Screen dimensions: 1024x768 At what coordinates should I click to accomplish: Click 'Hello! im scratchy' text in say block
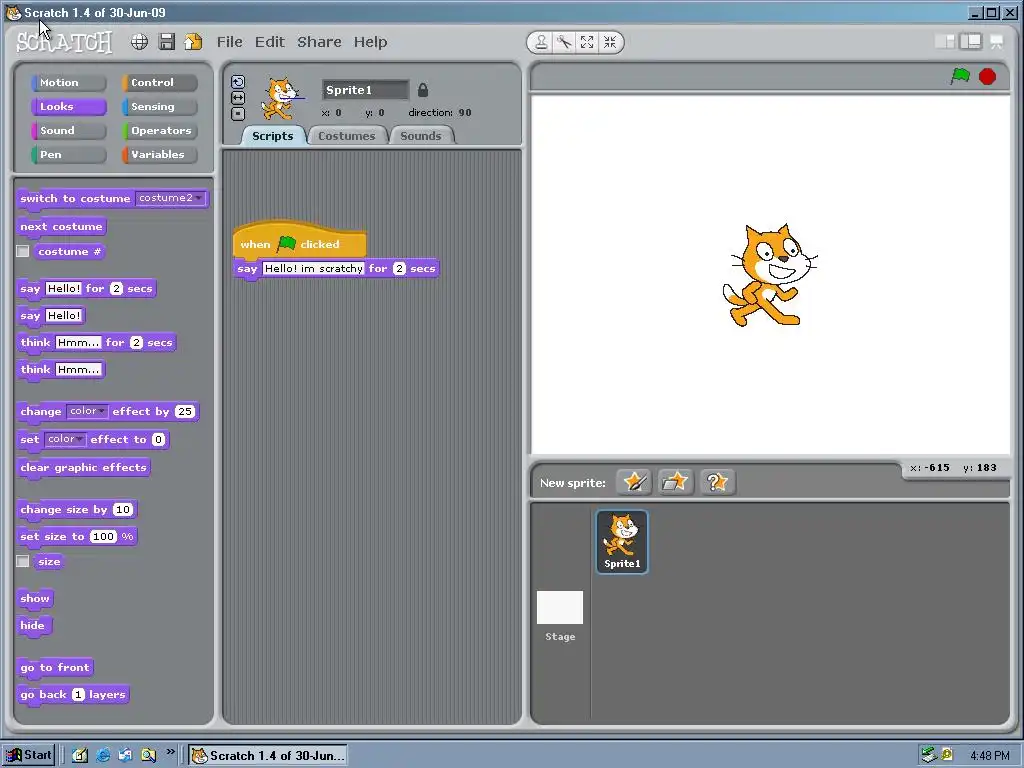pos(313,268)
